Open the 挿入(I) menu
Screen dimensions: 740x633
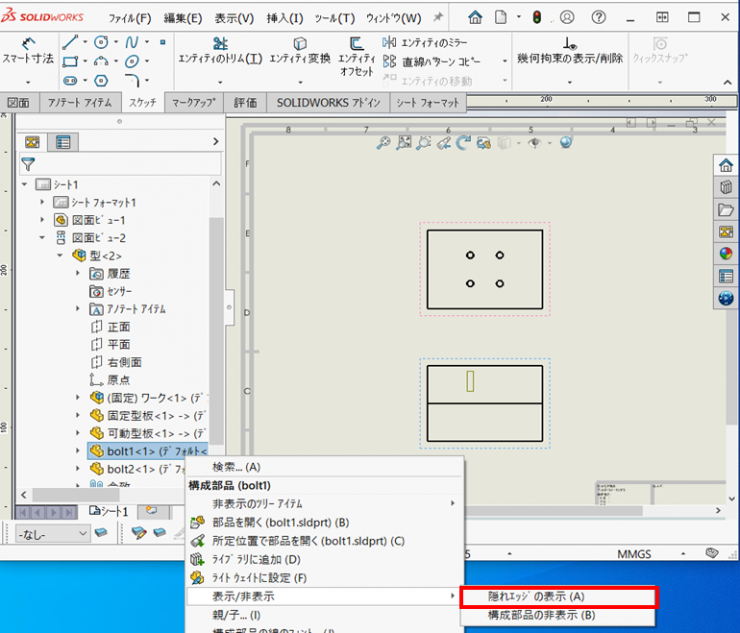[285, 18]
